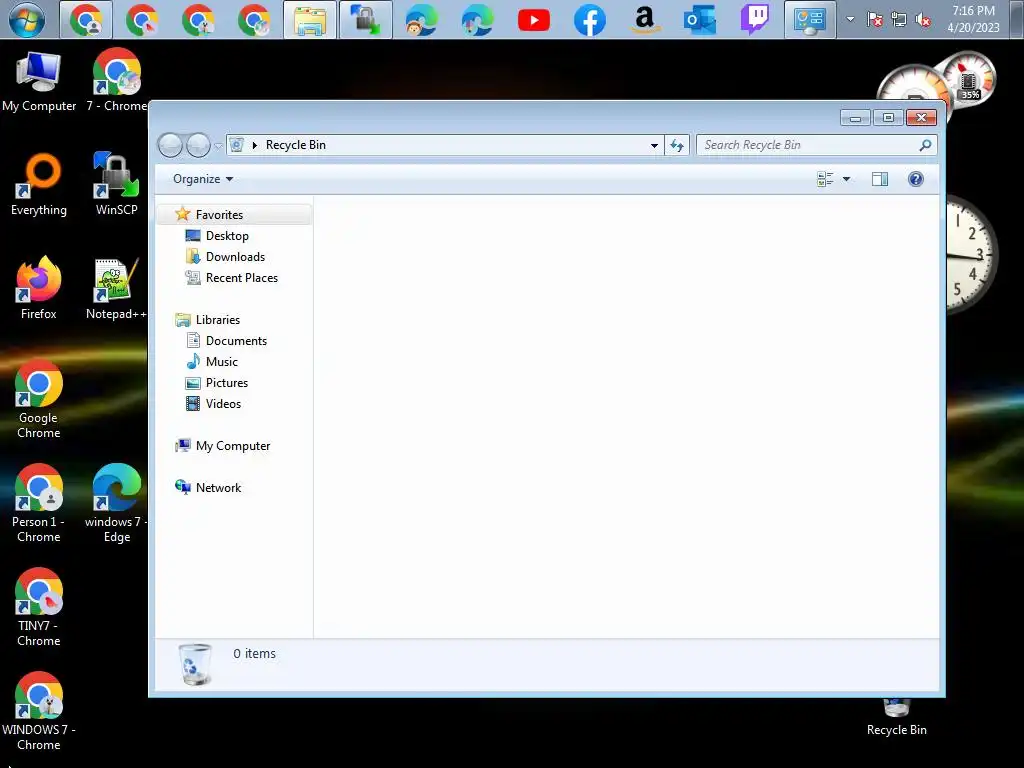
Task: Open the view options dropdown arrow
Action: point(846,179)
